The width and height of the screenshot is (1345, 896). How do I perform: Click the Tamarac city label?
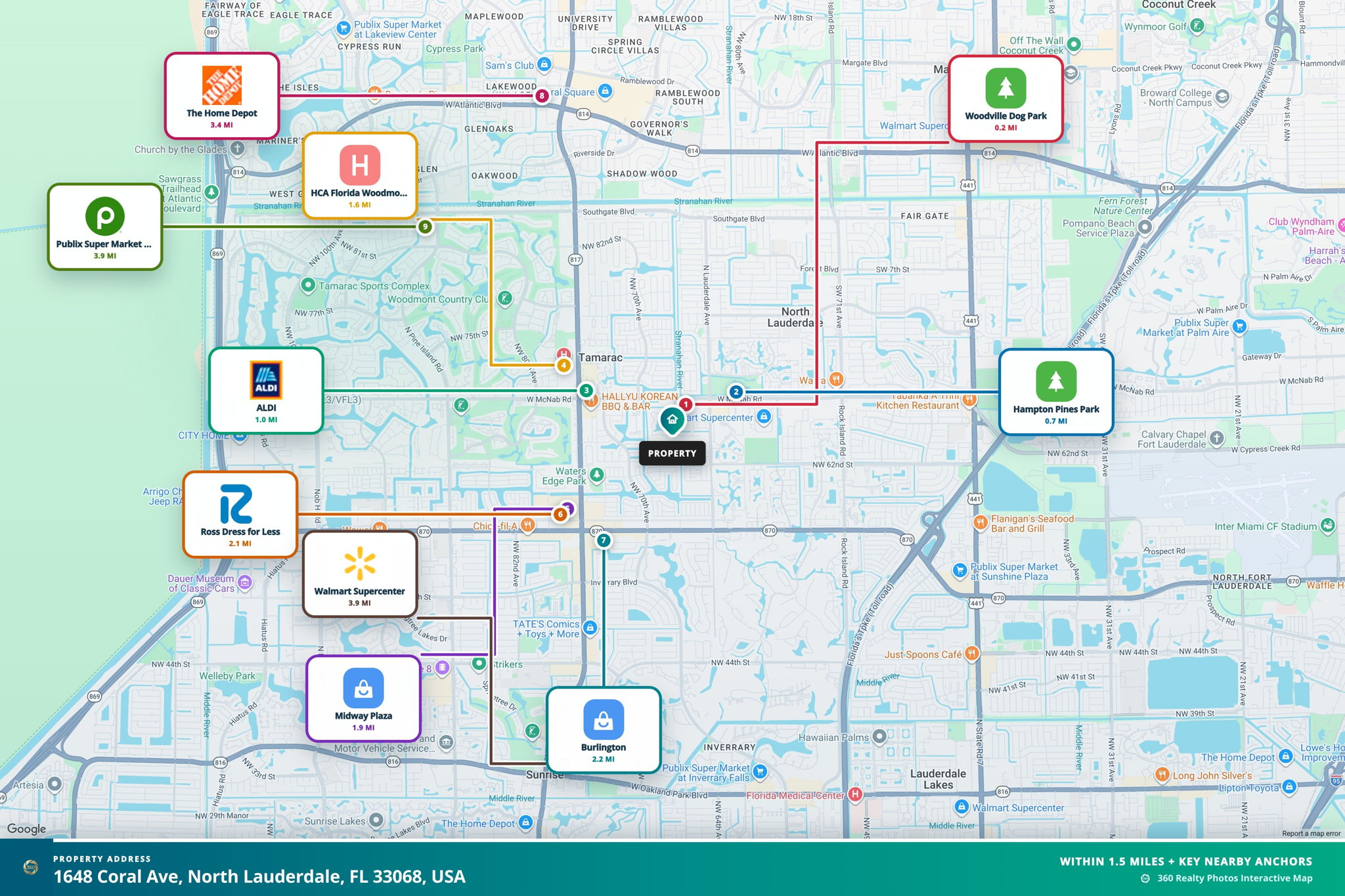(600, 358)
